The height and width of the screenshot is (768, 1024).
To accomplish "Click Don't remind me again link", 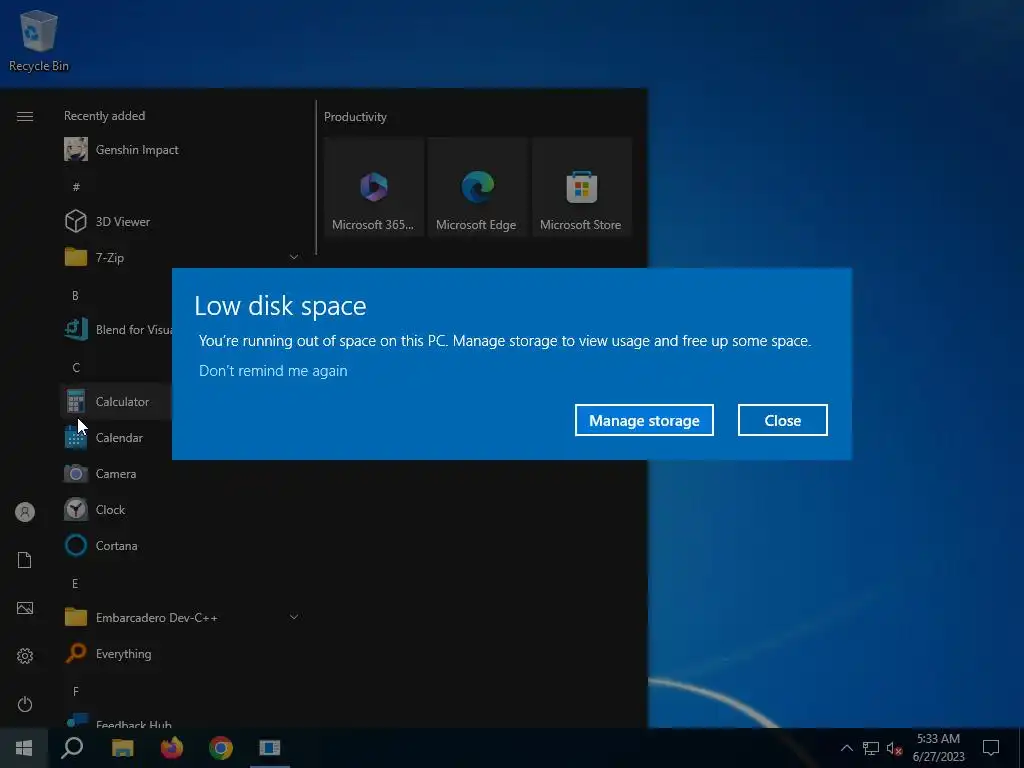I will click(x=273, y=371).
